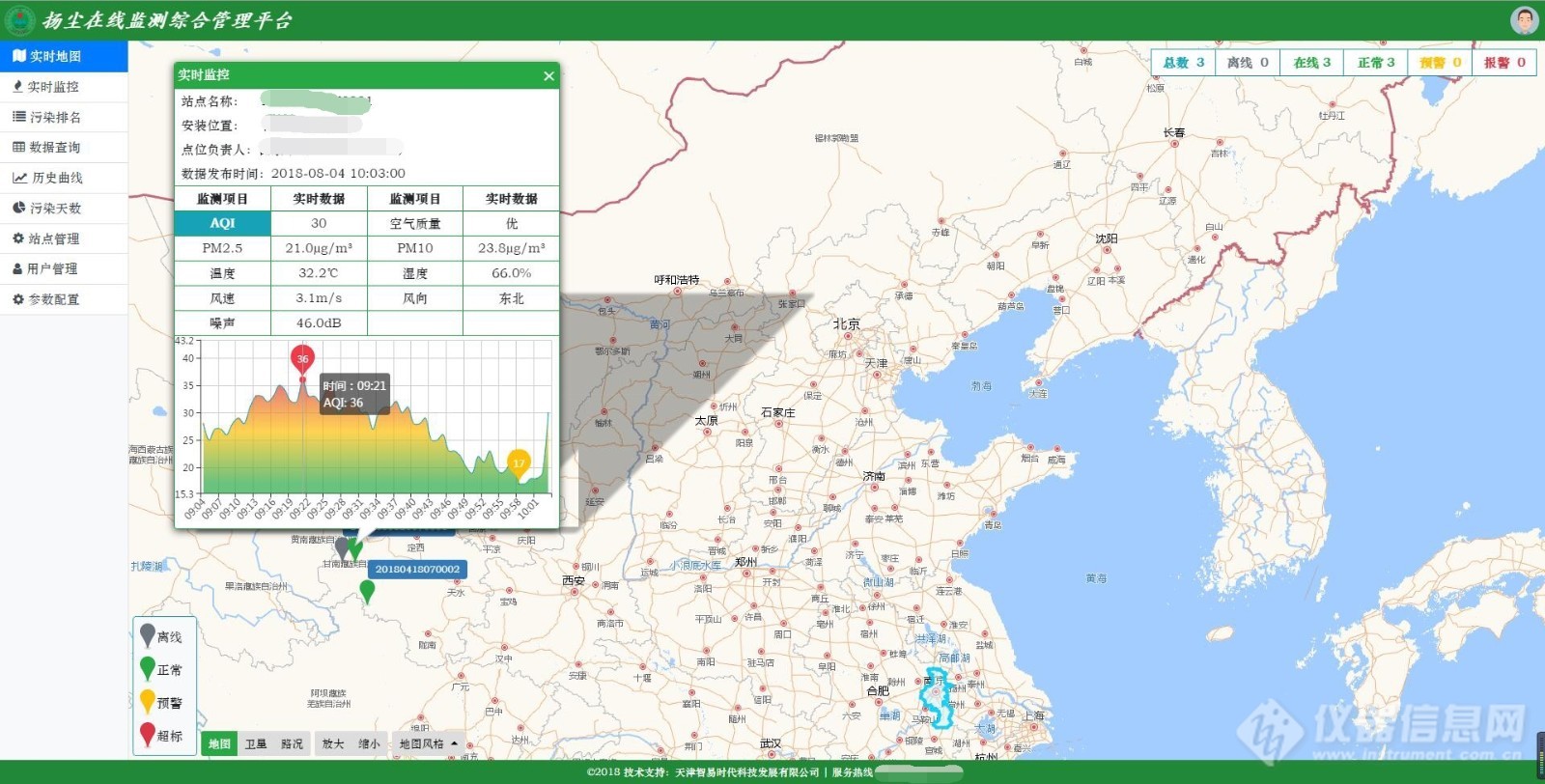The image size is (1545, 784).
Task: Click the 沈阳 city label on map
Action: point(1107,238)
